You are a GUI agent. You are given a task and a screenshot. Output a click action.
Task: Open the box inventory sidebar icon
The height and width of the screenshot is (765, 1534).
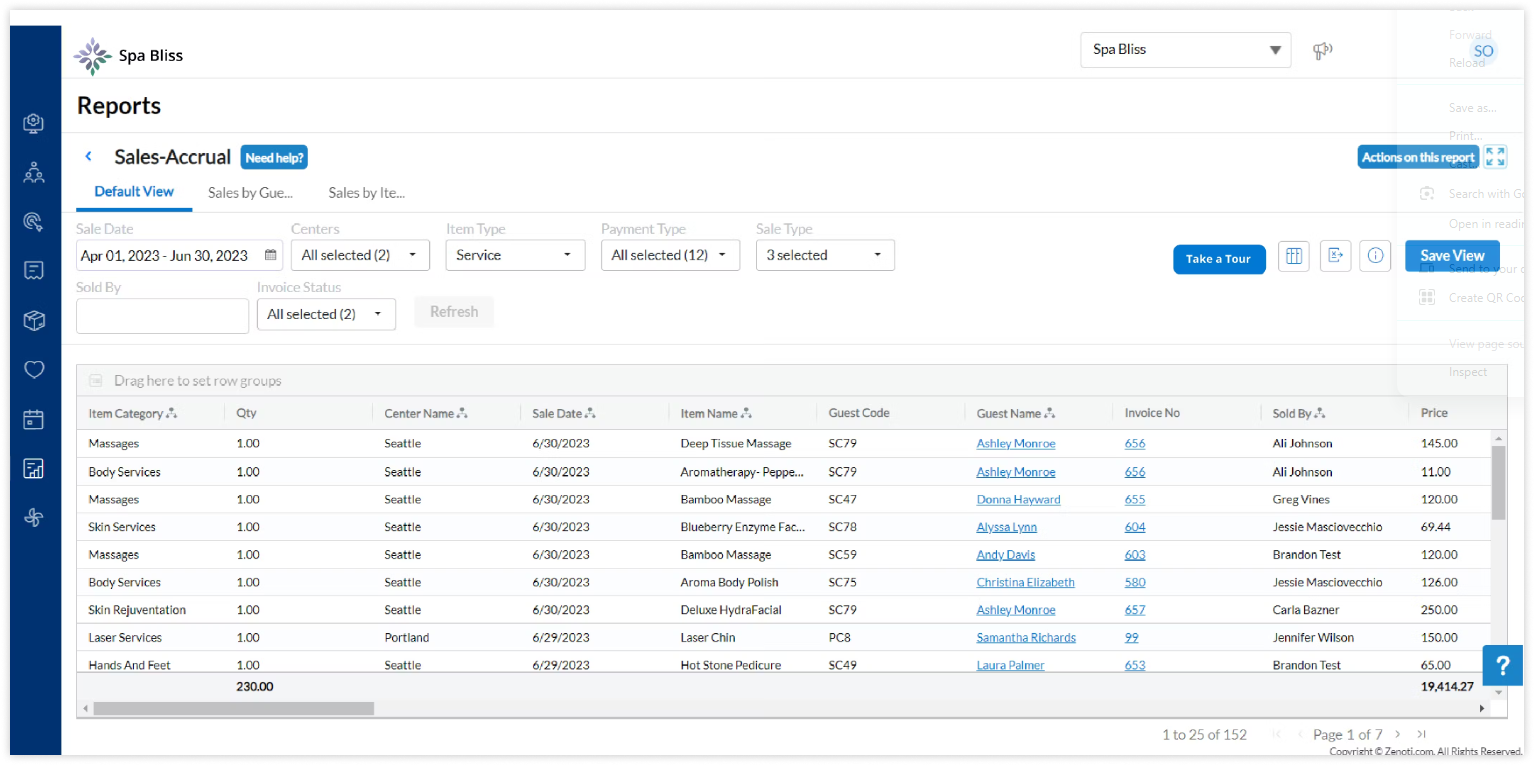pyautogui.click(x=34, y=320)
